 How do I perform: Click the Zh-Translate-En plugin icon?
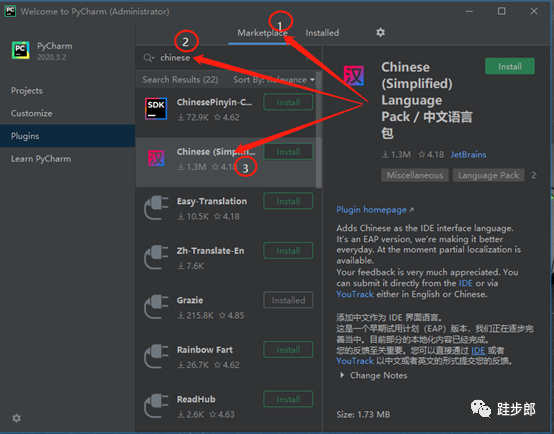point(156,257)
